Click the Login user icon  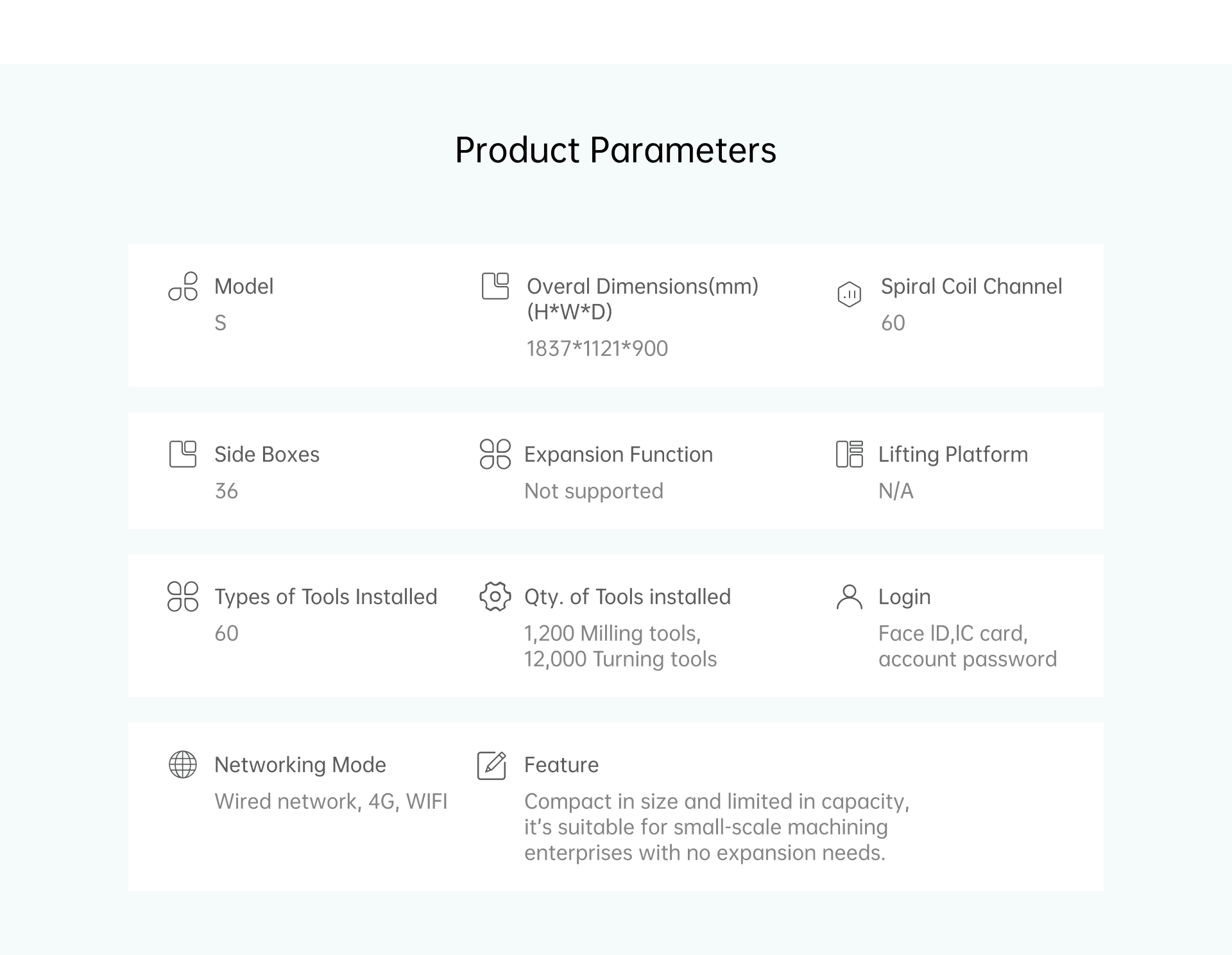pos(850,596)
